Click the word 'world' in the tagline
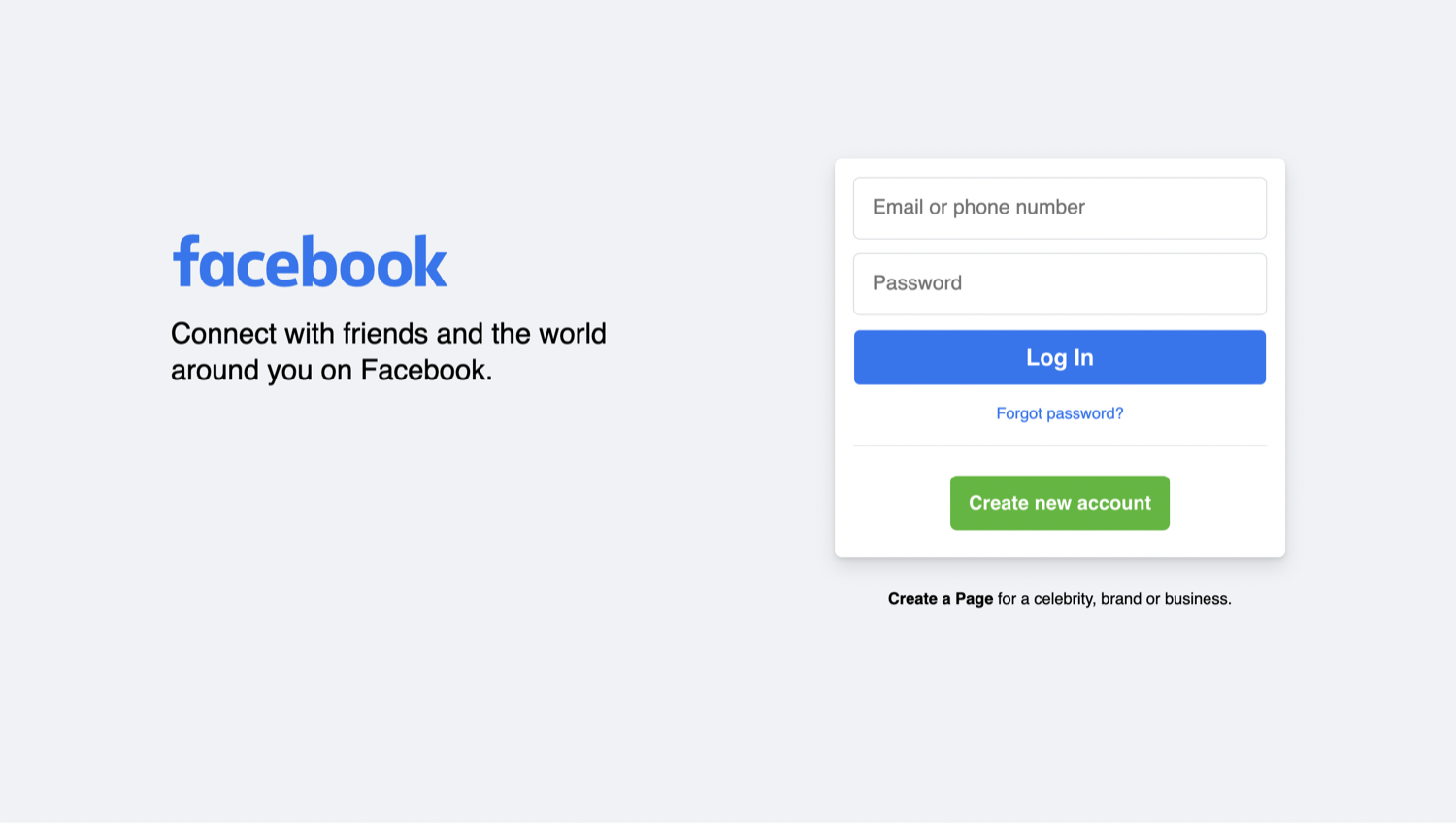 pyautogui.click(x=572, y=334)
